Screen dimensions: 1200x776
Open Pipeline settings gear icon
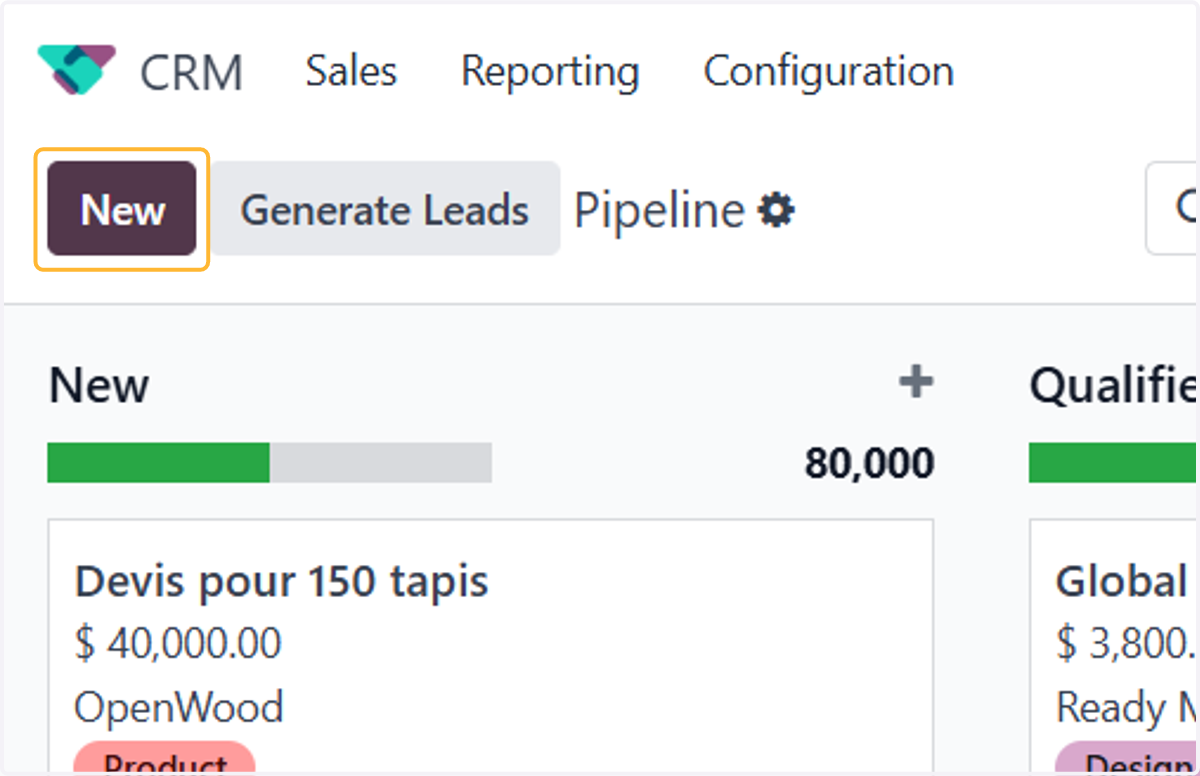point(777,210)
